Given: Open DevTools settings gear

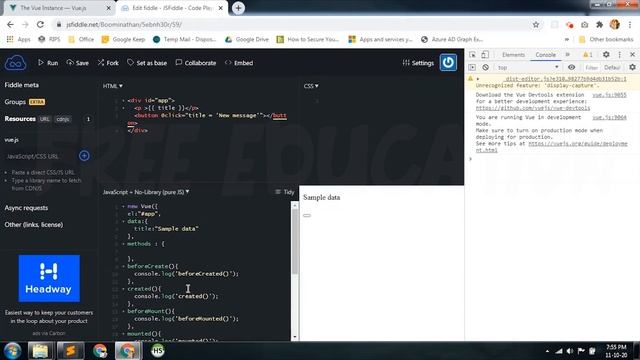Looking at the screenshot, I should (606, 55).
